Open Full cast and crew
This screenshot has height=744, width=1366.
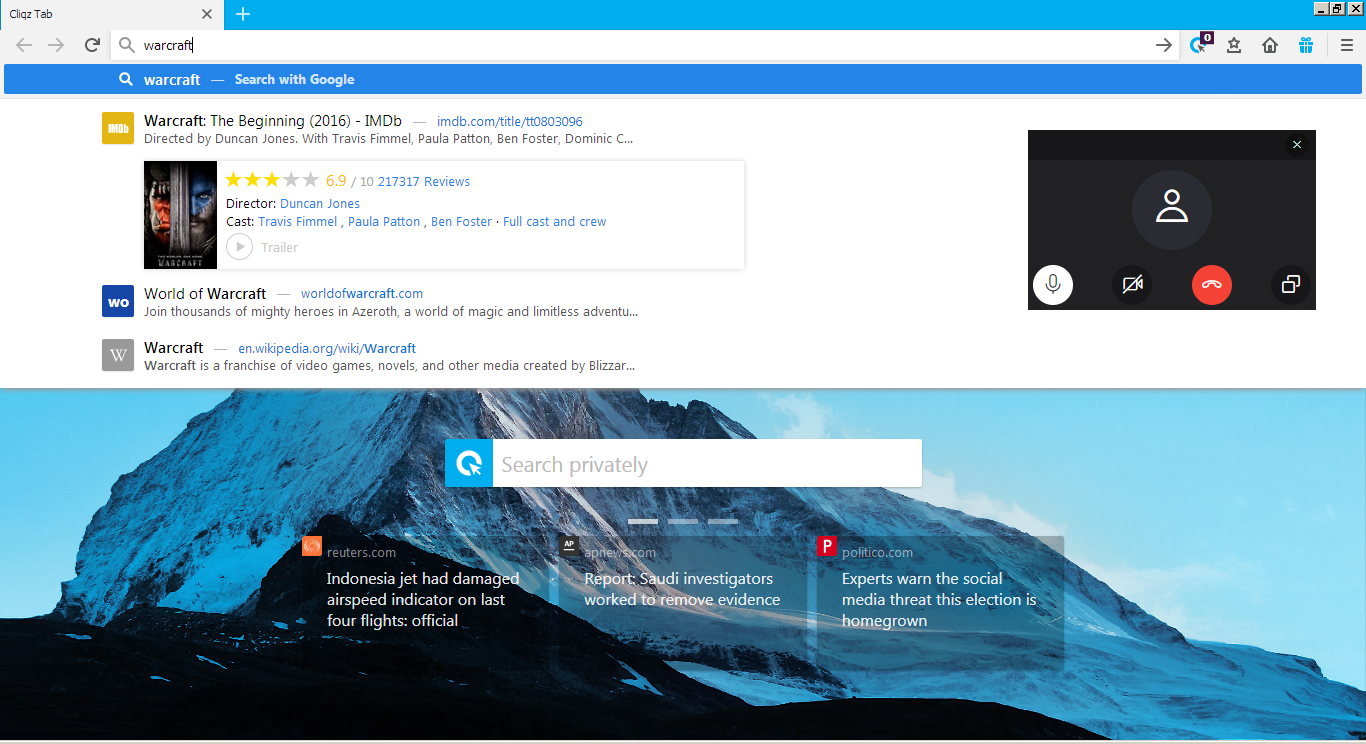(555, 221)
